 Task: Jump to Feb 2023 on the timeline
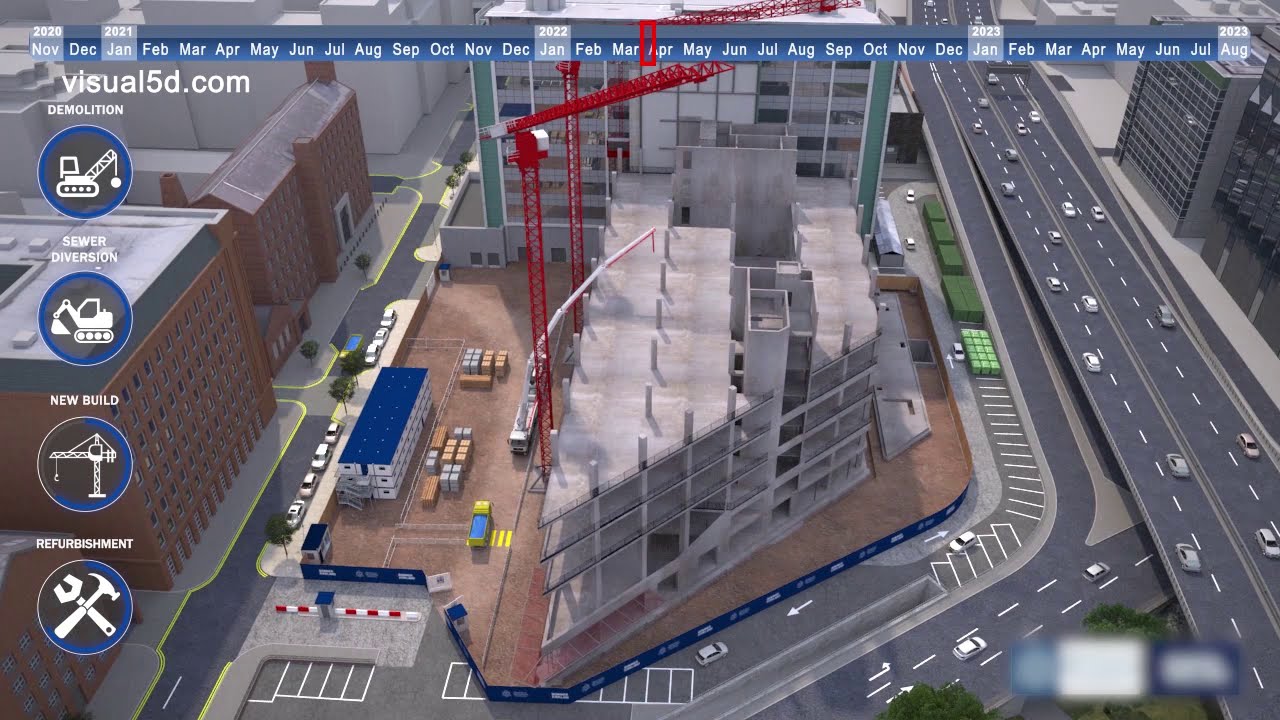pyautogui.click(x=1022, y=50)
